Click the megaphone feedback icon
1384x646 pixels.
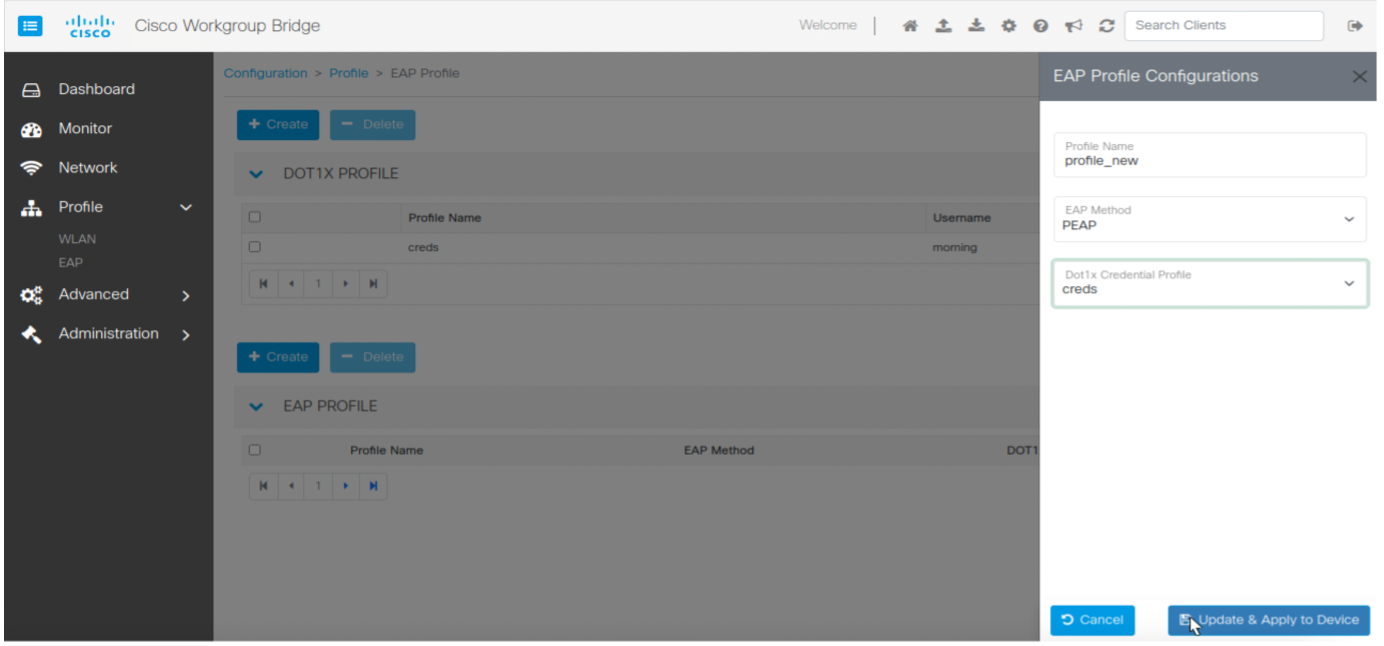click(1074, 26)
